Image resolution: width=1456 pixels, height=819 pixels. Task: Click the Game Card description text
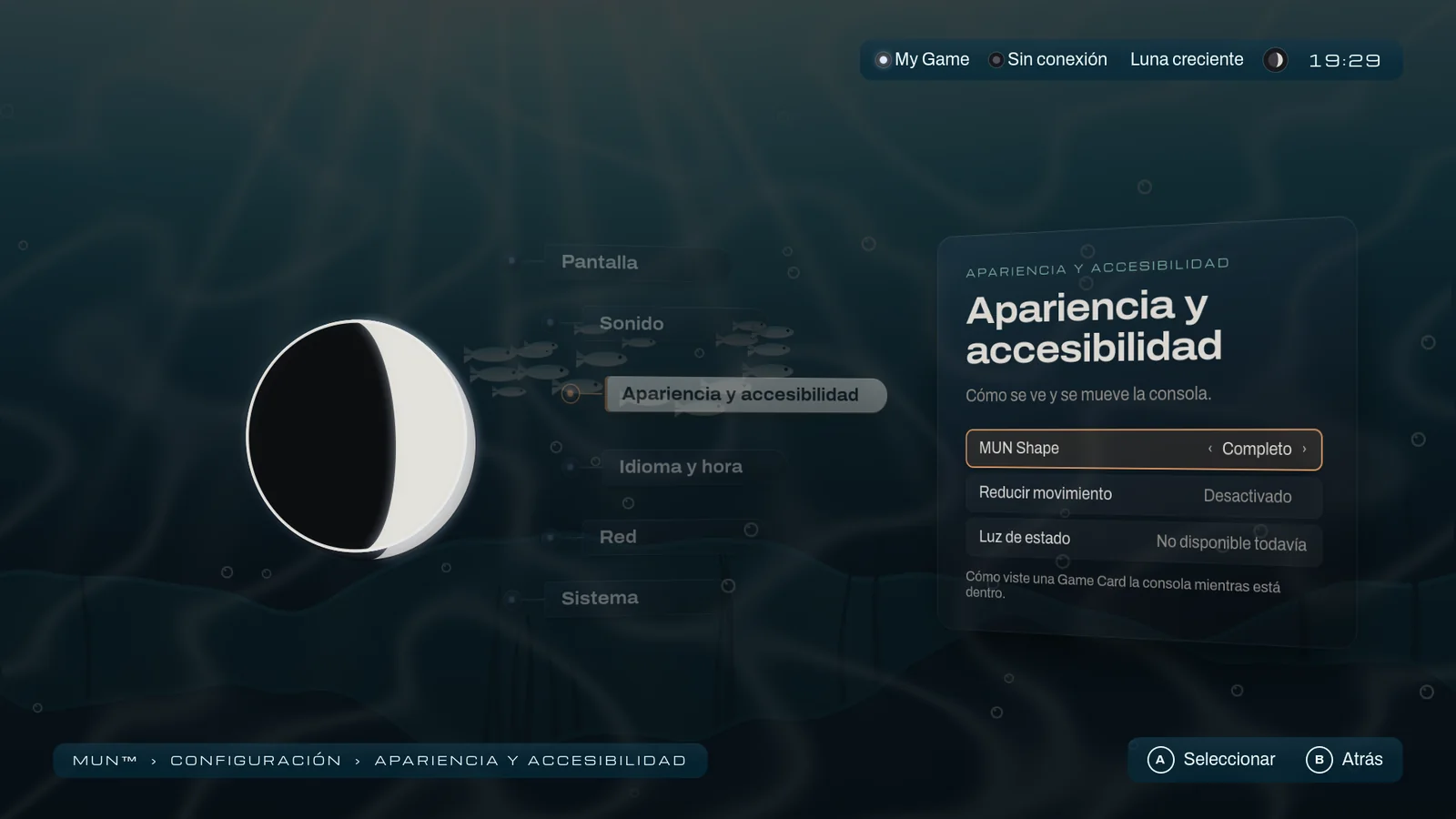click(x=1123, y=584)
